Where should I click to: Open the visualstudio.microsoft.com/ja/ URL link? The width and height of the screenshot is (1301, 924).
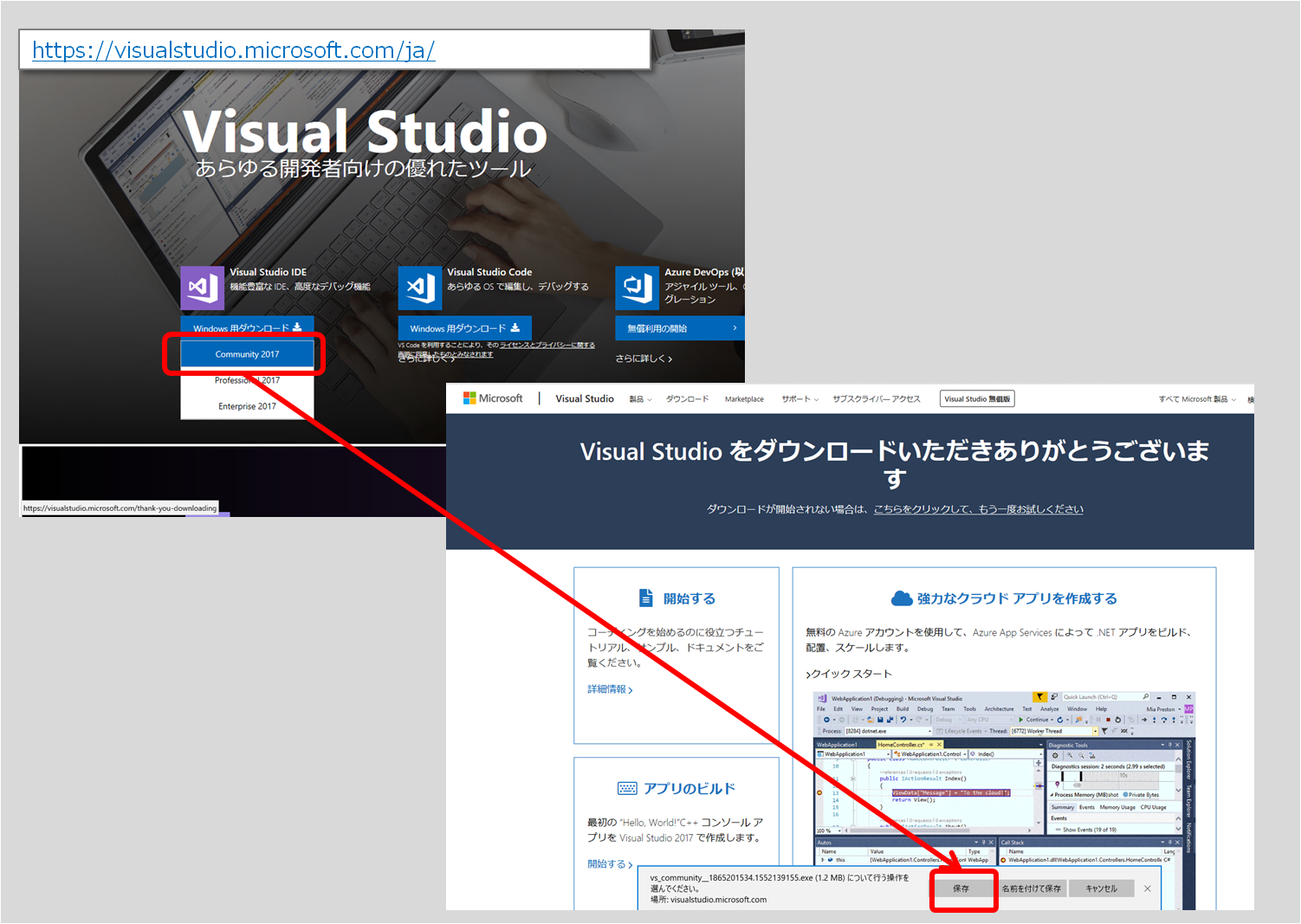233,50
